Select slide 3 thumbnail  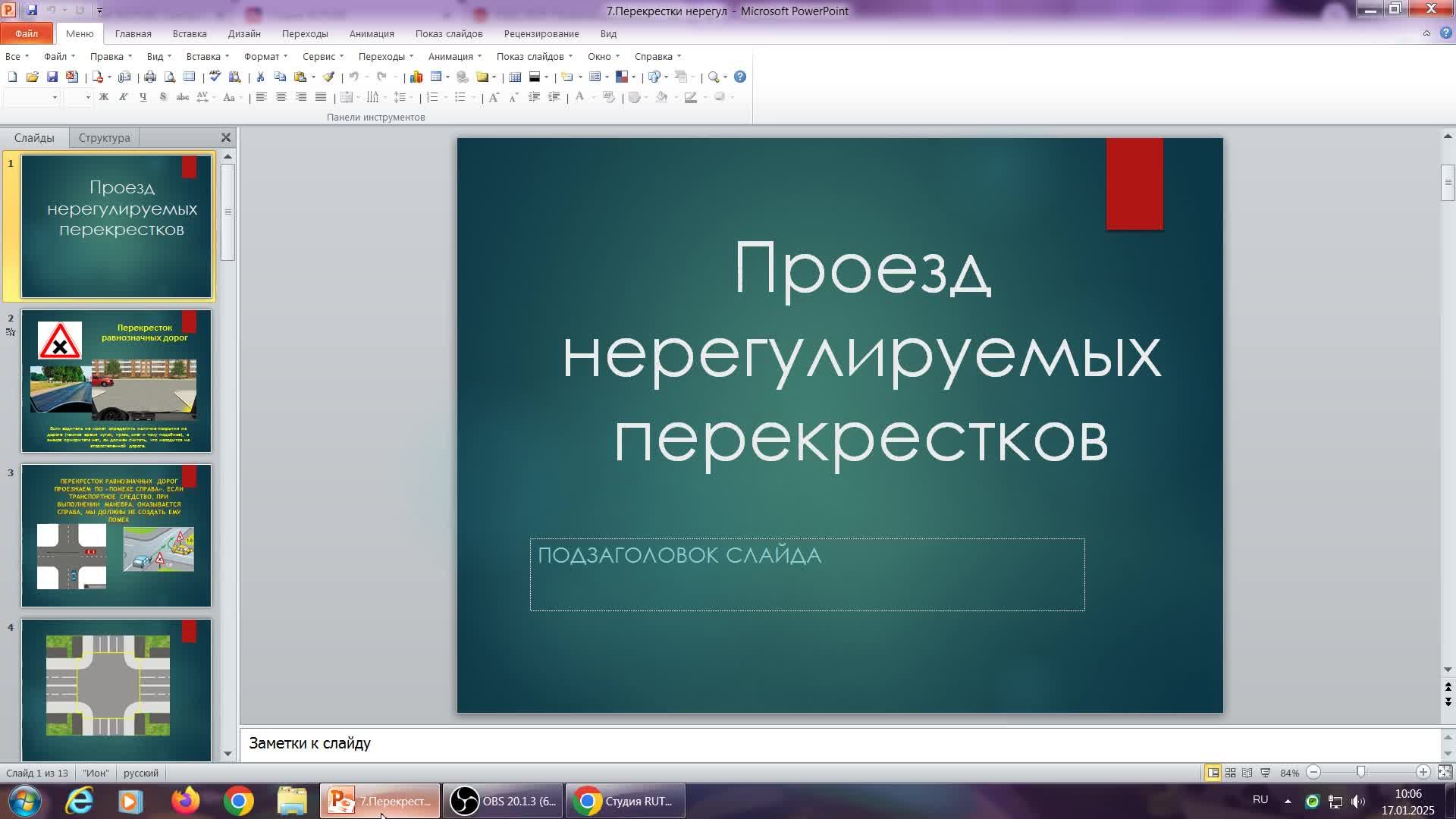pos(116,535)
